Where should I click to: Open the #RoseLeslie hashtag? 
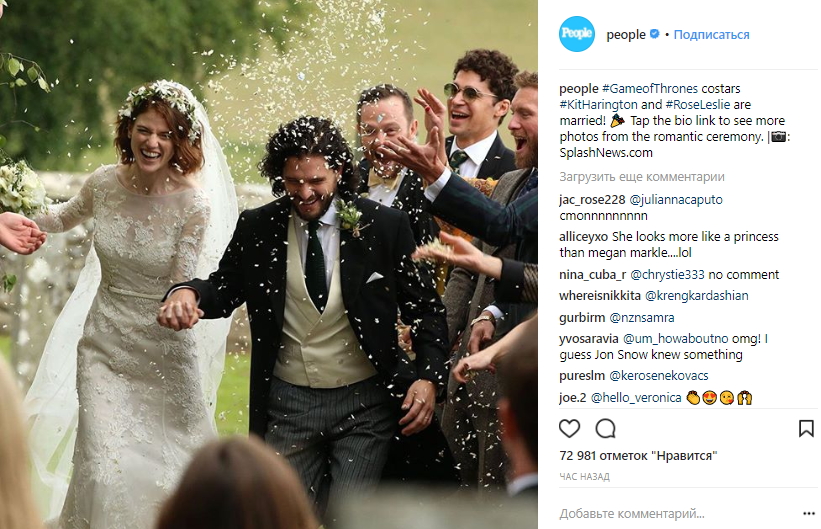[x=697, y=104]
